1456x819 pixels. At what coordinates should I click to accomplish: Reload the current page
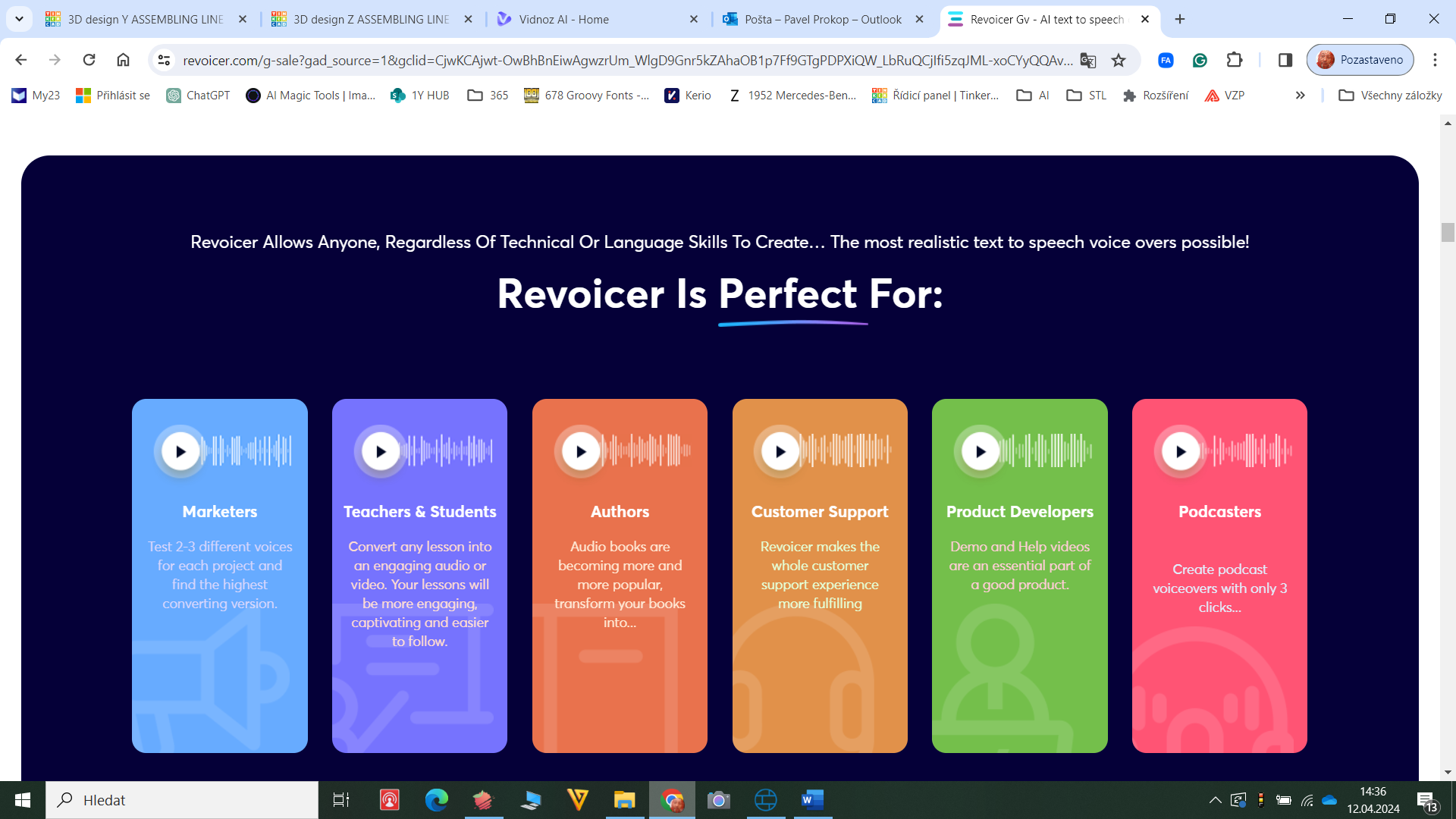89,60
